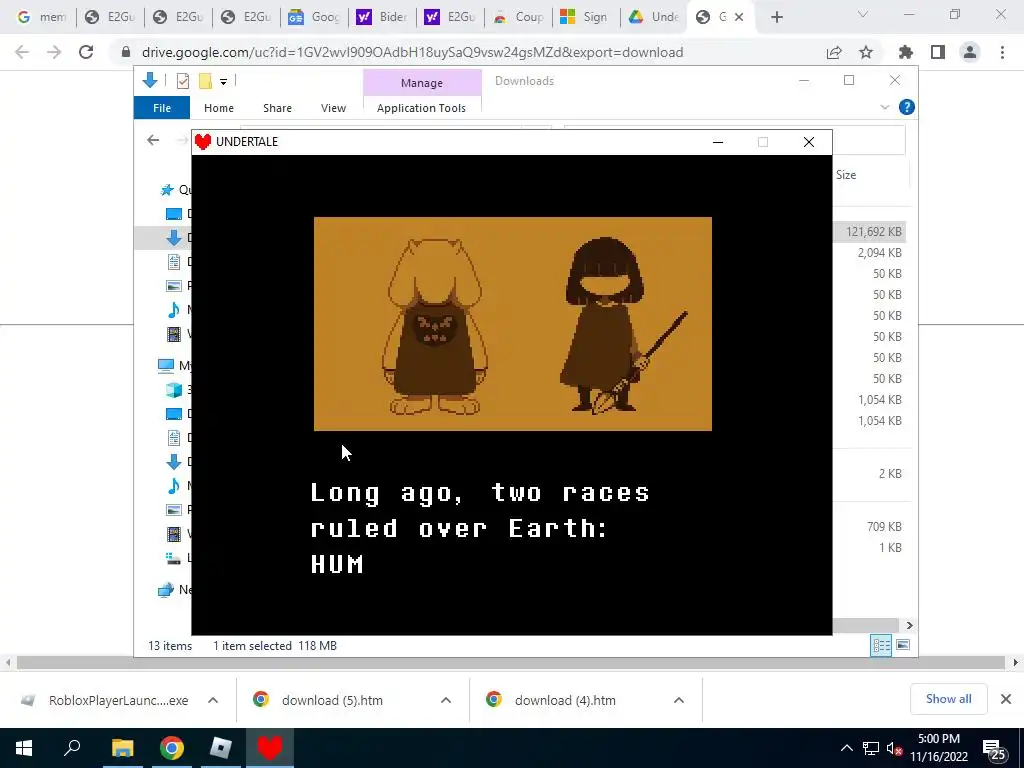Go back in Chrome history
Viewport: 1024px width, 768px height.
(x=22, y=52)
